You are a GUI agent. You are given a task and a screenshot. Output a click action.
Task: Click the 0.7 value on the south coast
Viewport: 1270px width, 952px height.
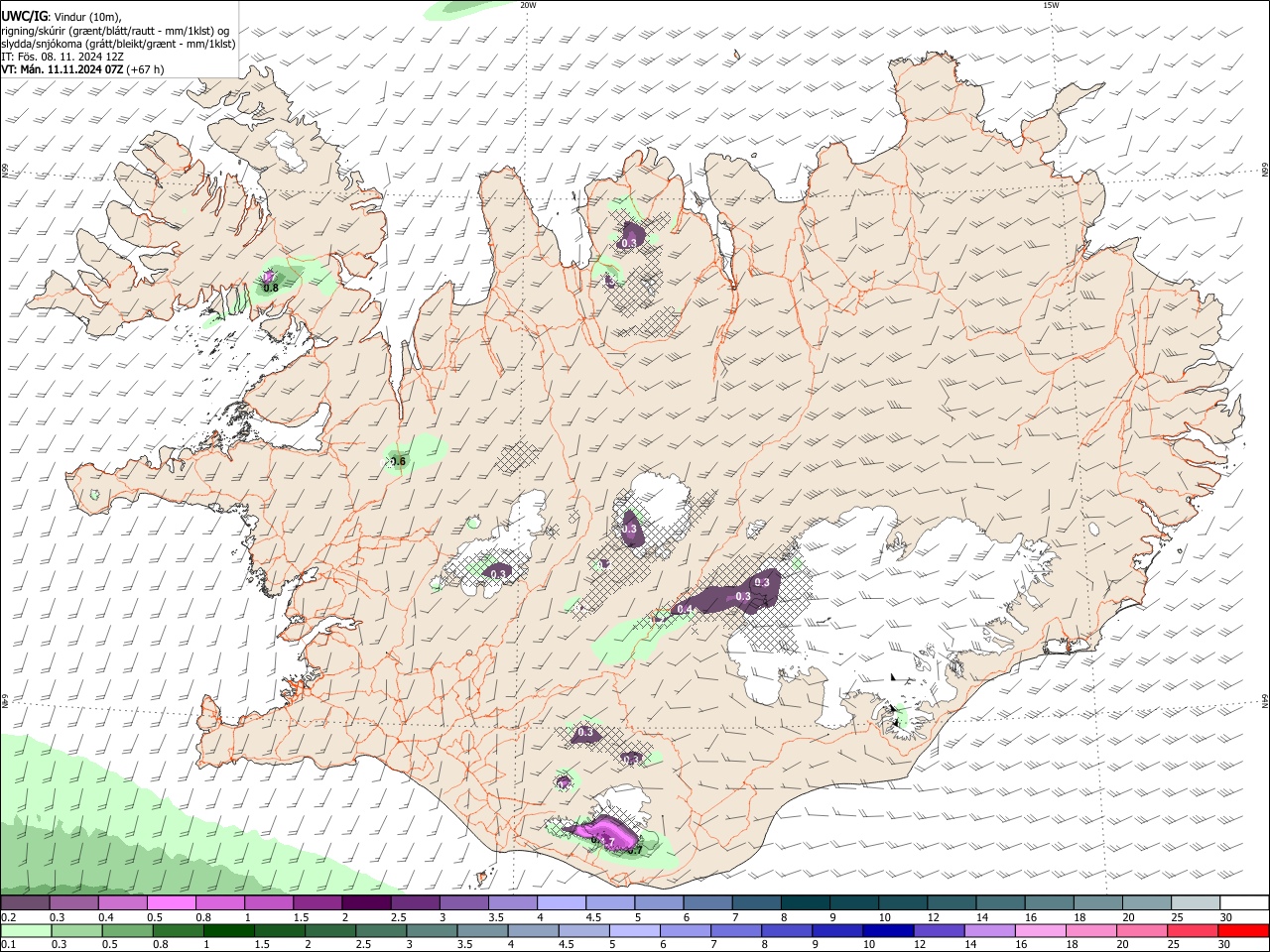(x=635, y=850)
